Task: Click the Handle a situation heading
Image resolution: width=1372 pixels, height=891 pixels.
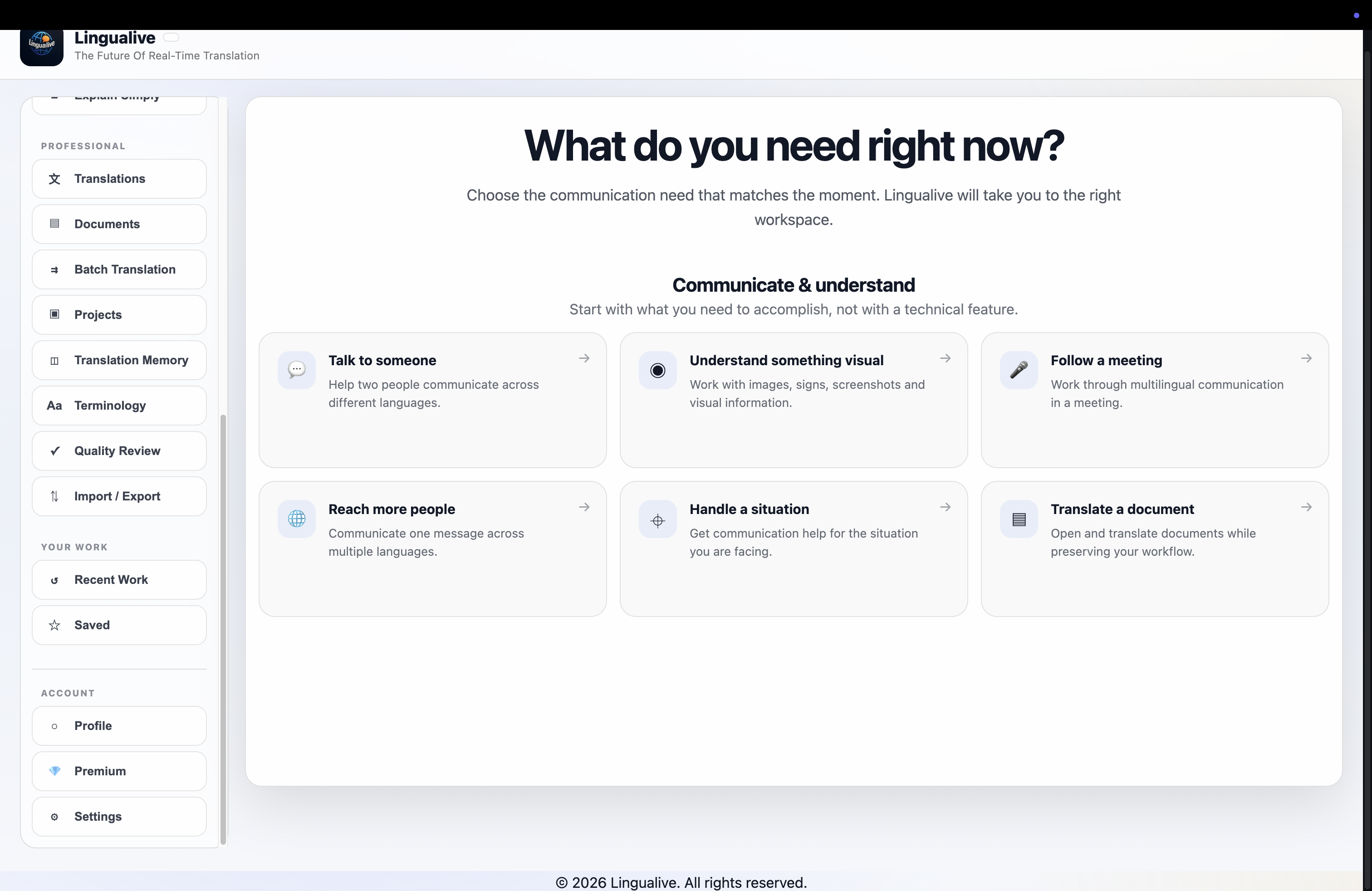Action: (749, 509)
